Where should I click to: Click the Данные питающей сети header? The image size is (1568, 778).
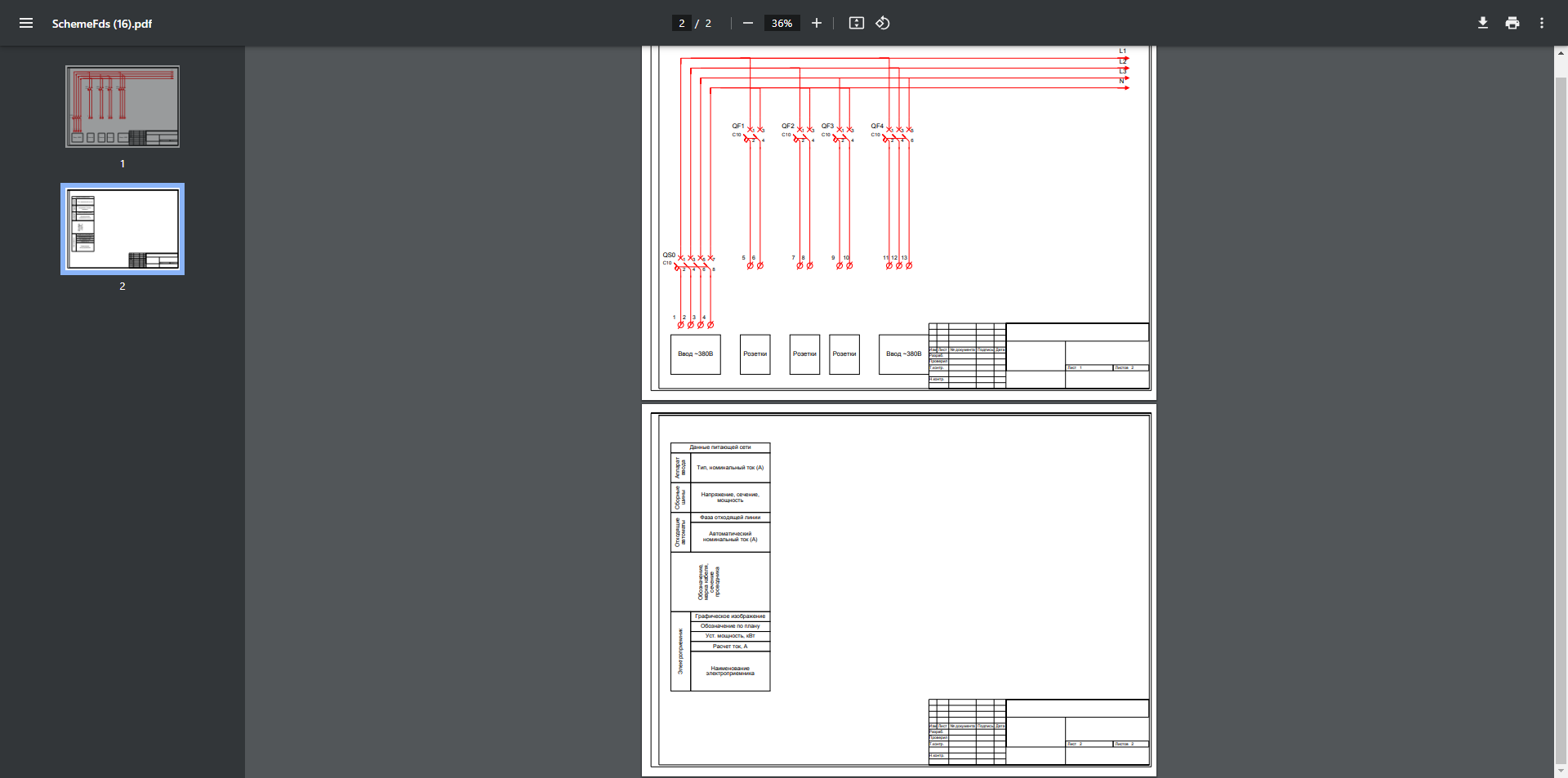(720, 447)
